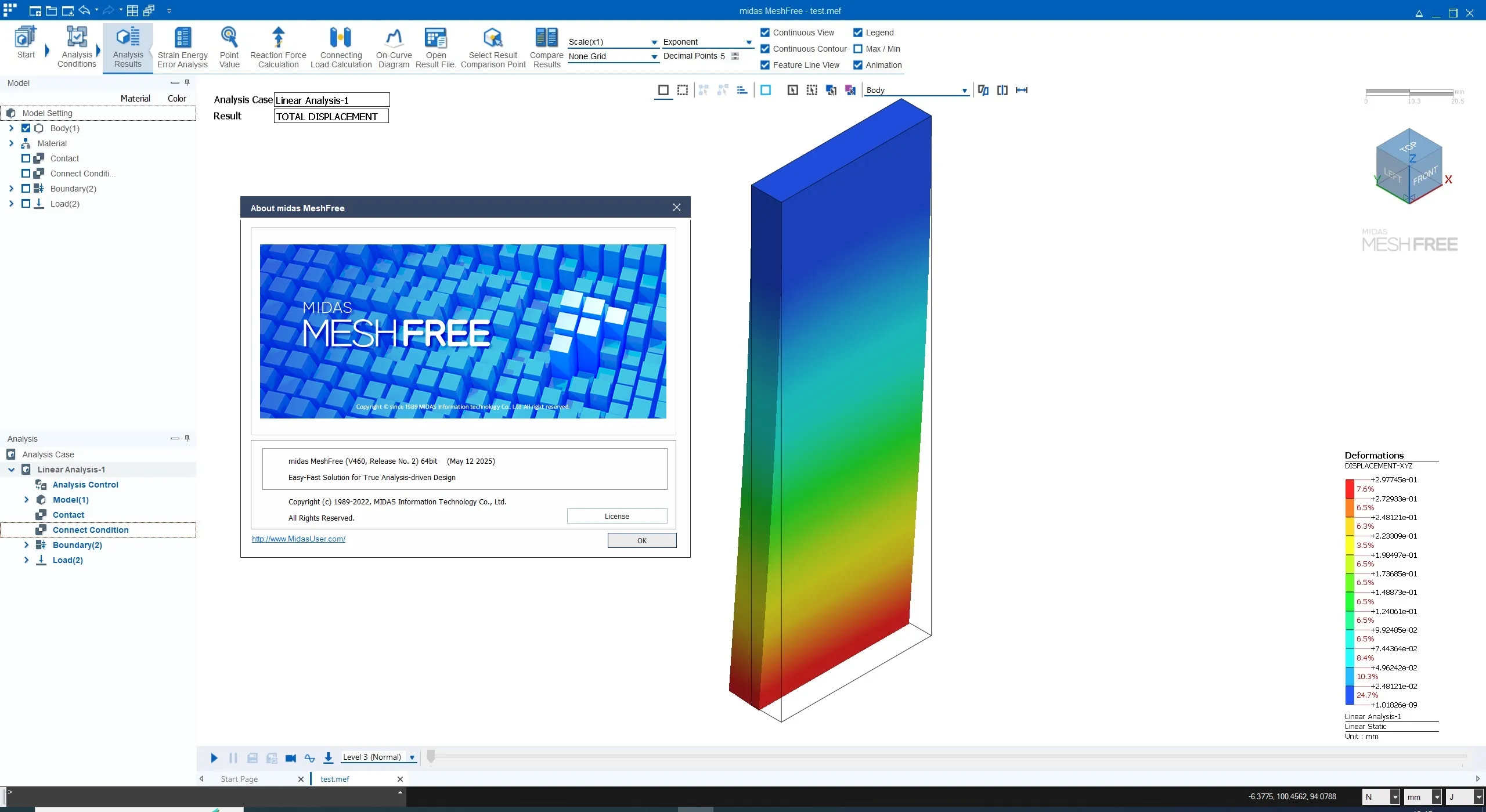
Task: Select Analysis Control tree item
Action: (85, 485)
